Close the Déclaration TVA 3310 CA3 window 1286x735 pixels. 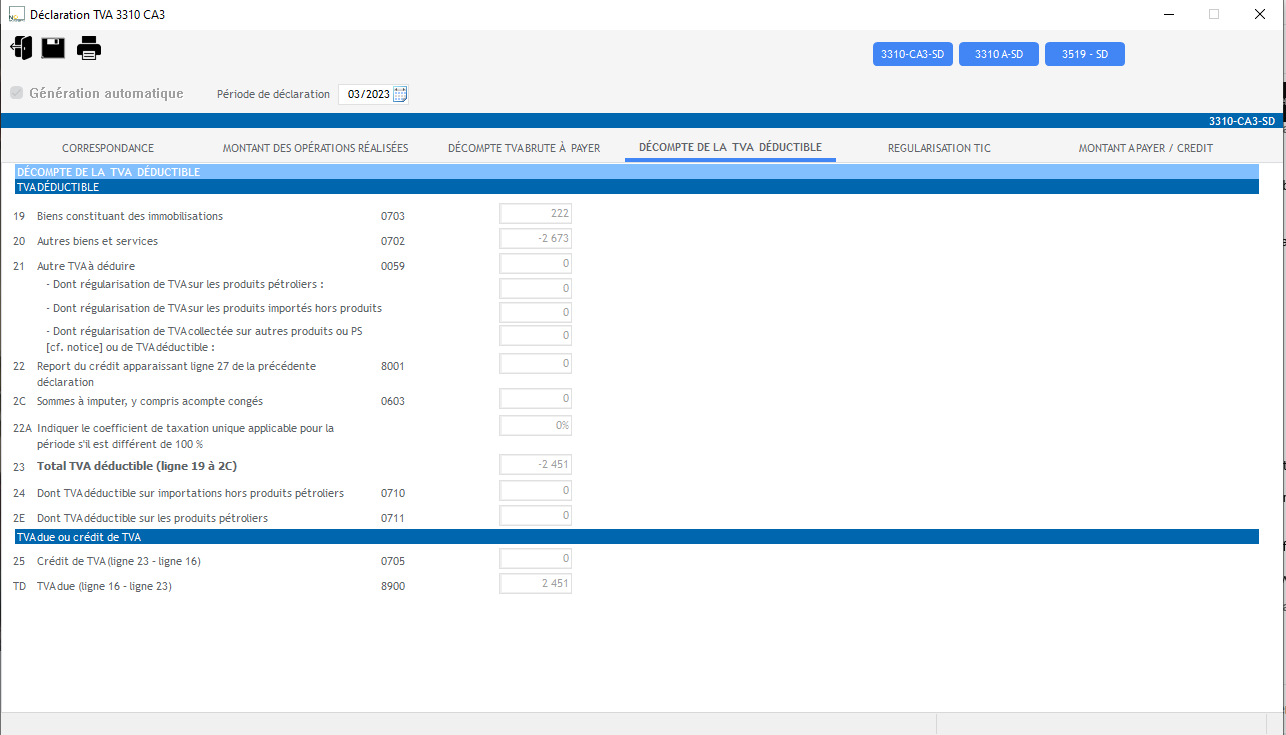[x=1261, y=14]
